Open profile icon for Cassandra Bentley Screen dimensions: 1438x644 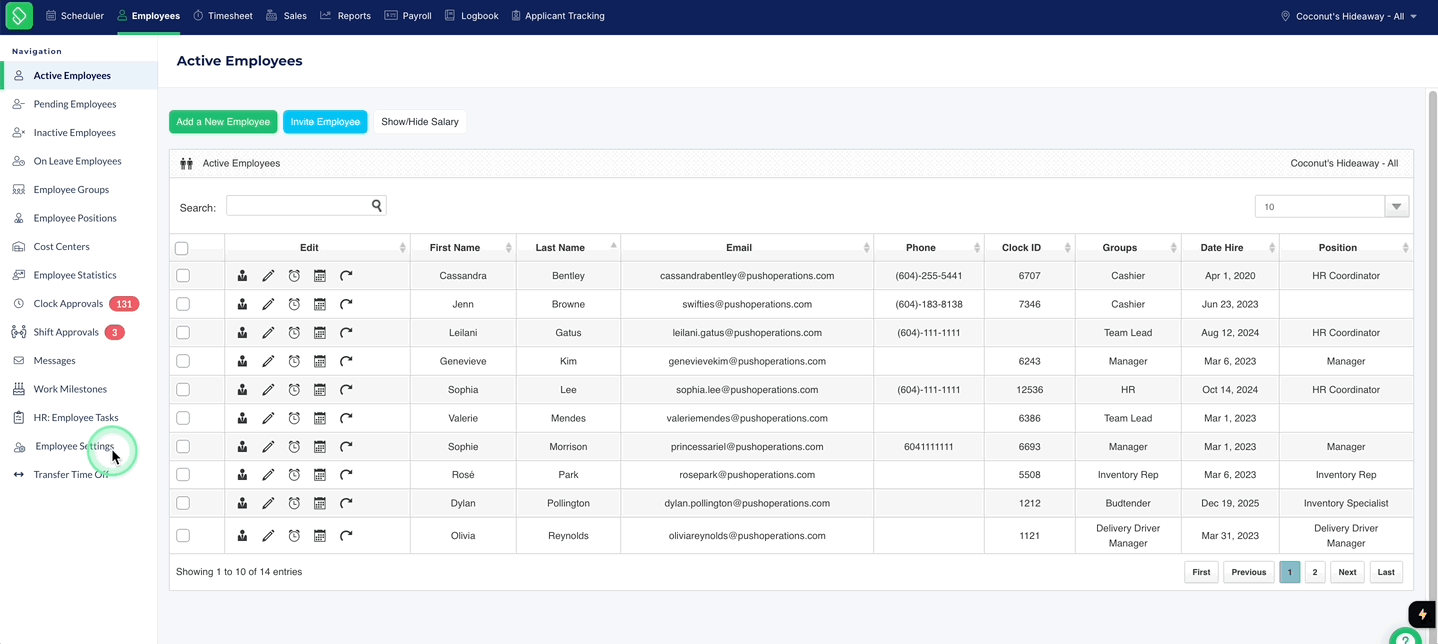(242, 276)
